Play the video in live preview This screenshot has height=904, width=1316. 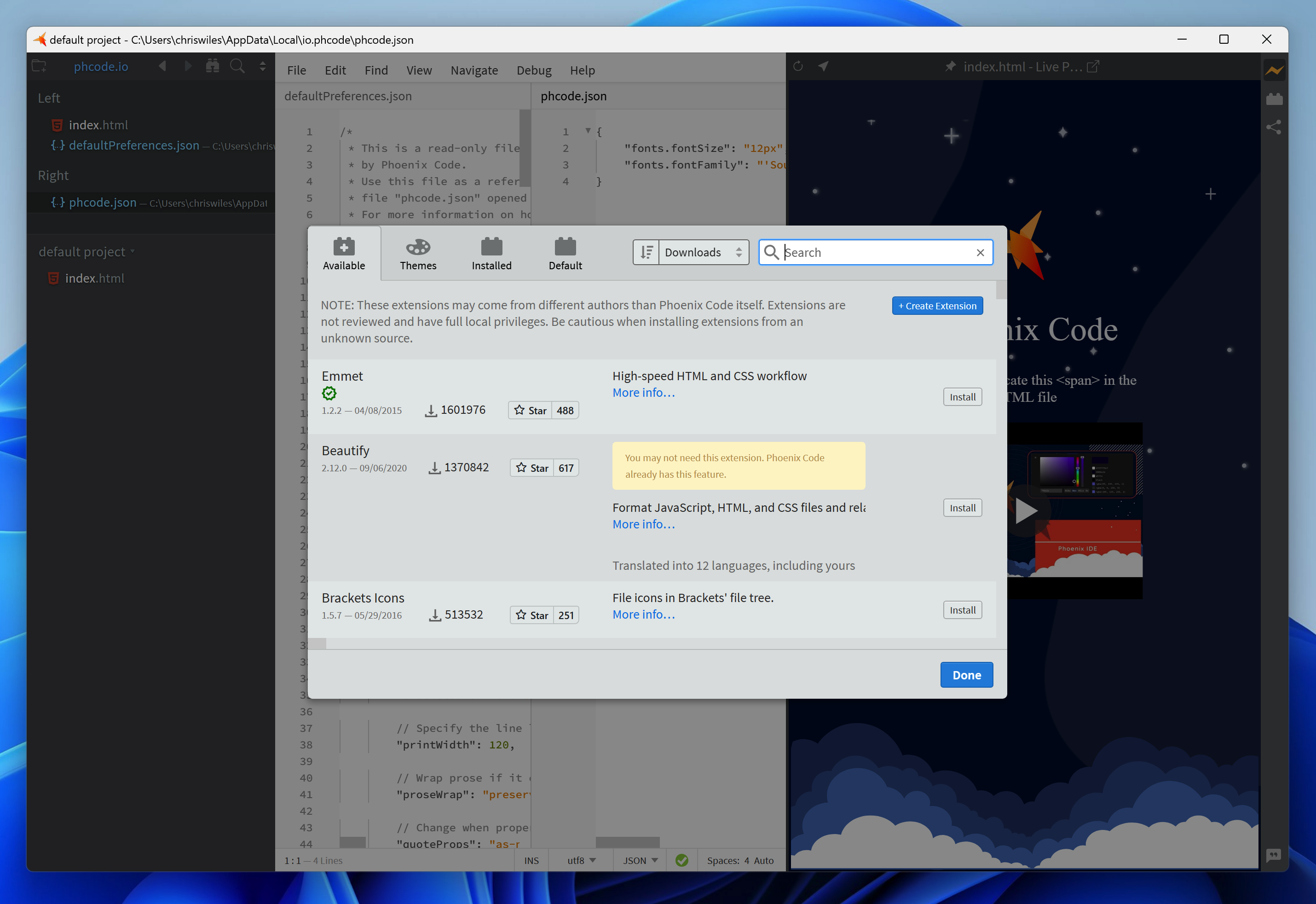point(1026,510)
